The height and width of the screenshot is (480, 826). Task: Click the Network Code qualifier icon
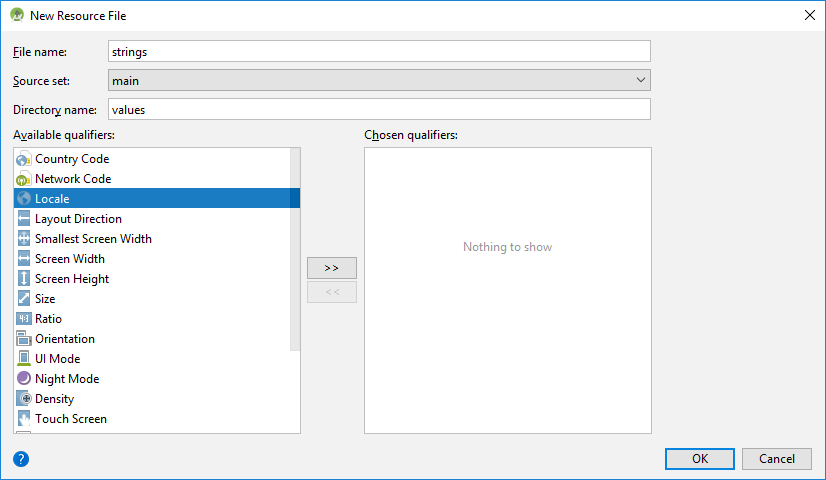(24, 179)
